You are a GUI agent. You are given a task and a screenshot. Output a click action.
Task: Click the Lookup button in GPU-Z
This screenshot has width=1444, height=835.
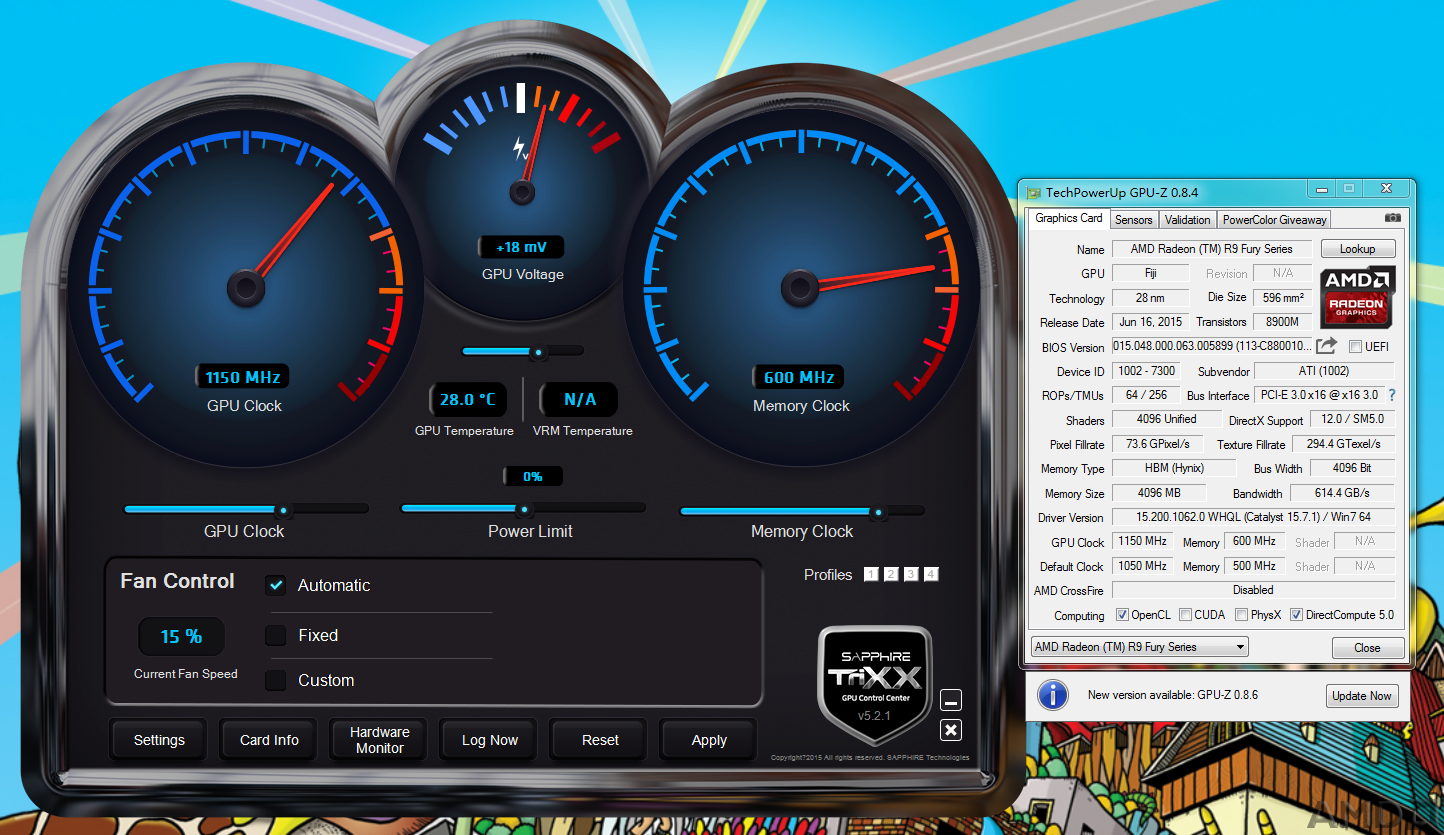(1357, 249)
